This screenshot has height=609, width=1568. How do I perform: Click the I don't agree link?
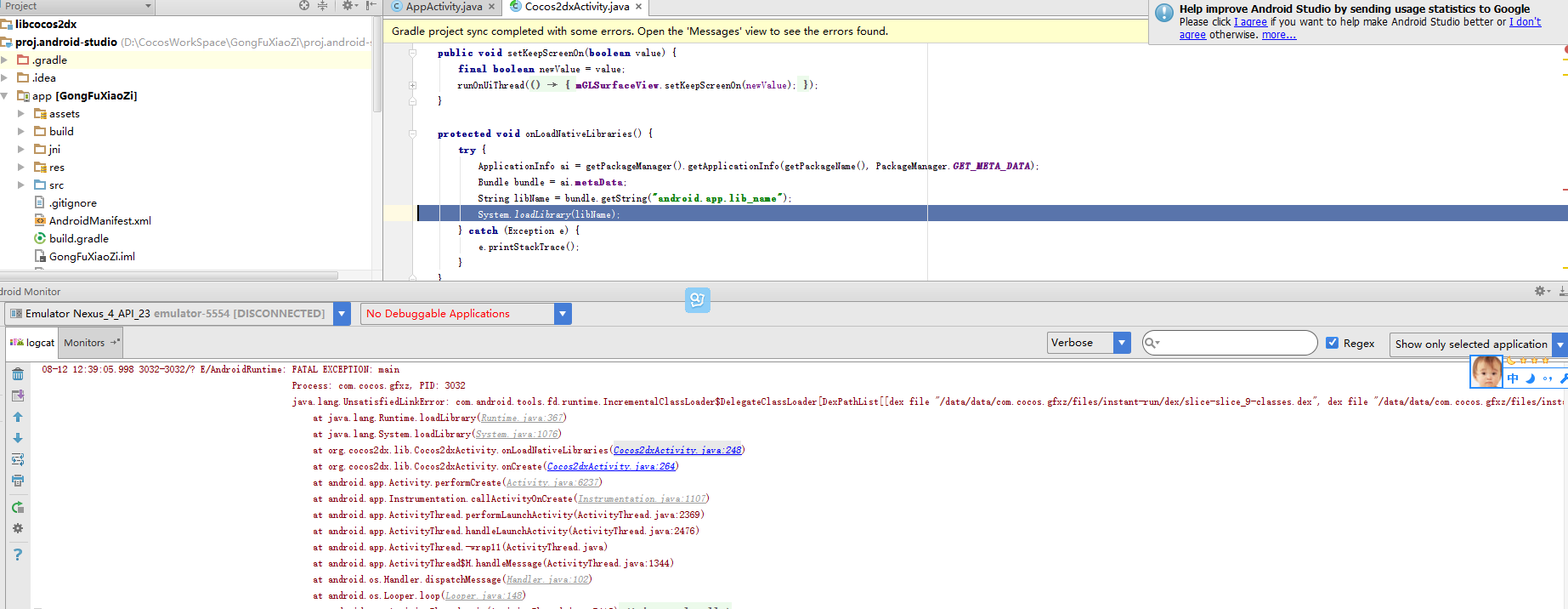tap(1525, 22)
